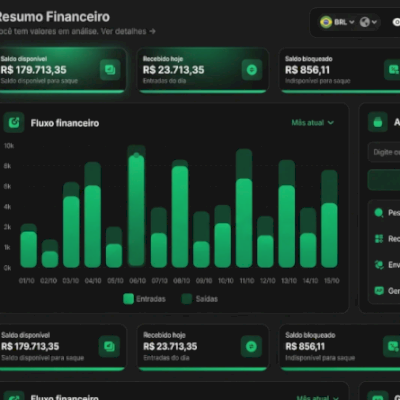Click the wallet icon heading the right side panel
This screenshot has width=400, height=400.
point(378,122)
